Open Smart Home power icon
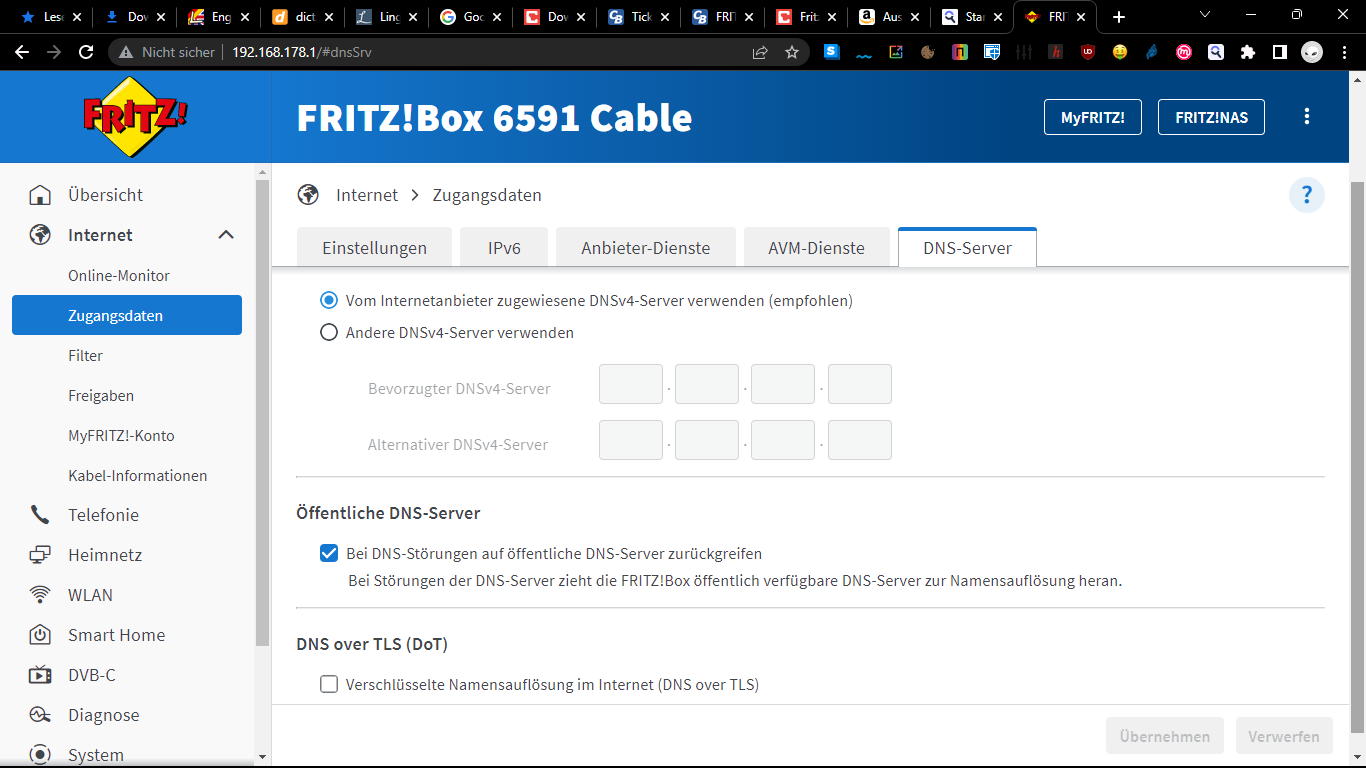This screenshot has height=768, width=1366. coord(40,635)
